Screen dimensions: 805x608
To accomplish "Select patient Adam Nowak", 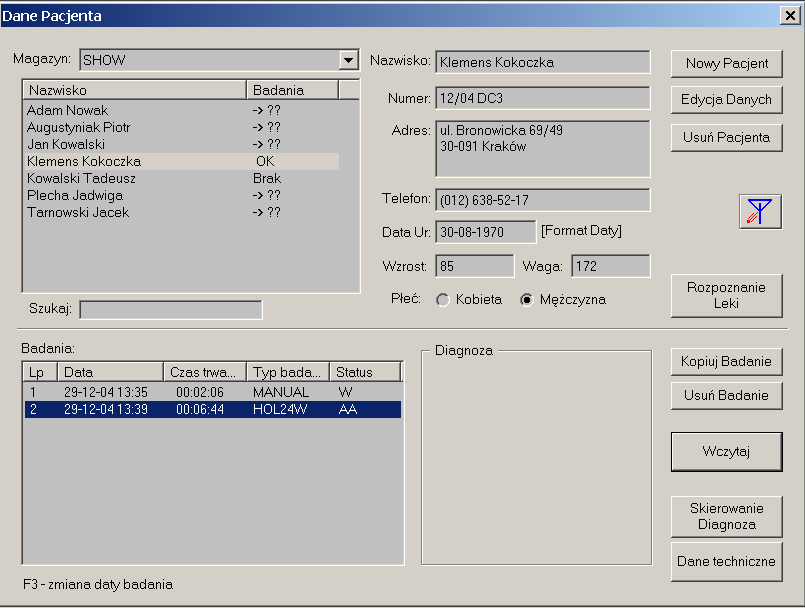I will (182, 110).
